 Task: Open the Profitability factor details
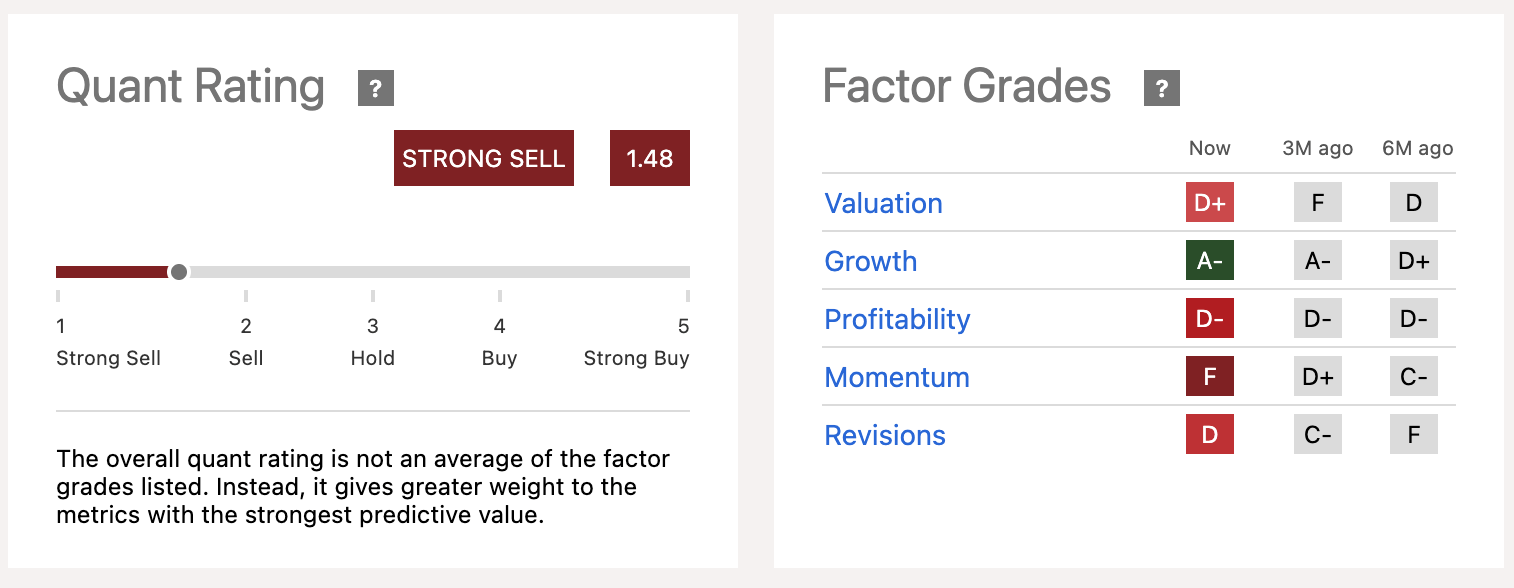(x=897, y=319)
